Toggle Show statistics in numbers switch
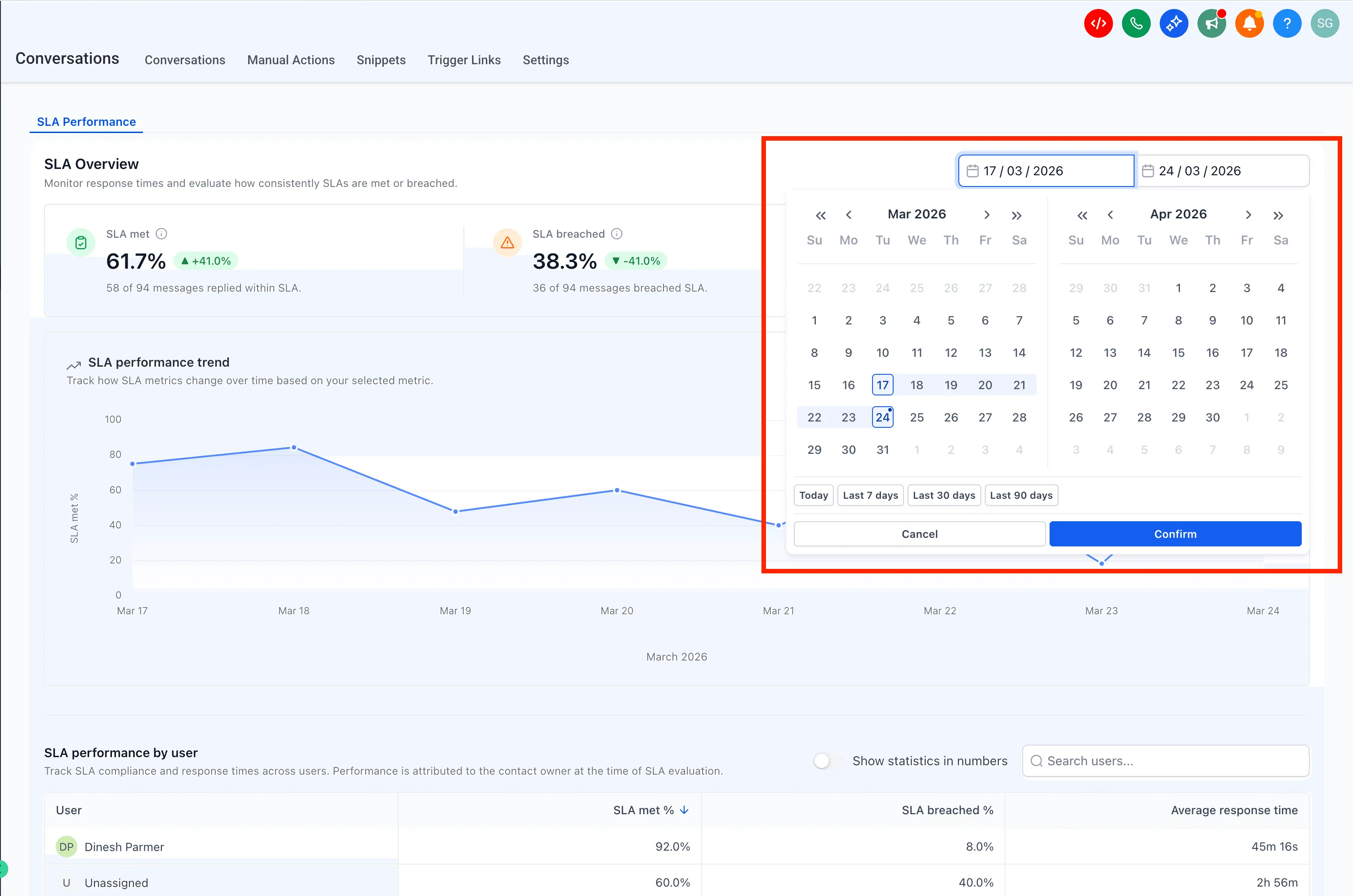The width and height of the screenshot is (1353, 896). 828,761
